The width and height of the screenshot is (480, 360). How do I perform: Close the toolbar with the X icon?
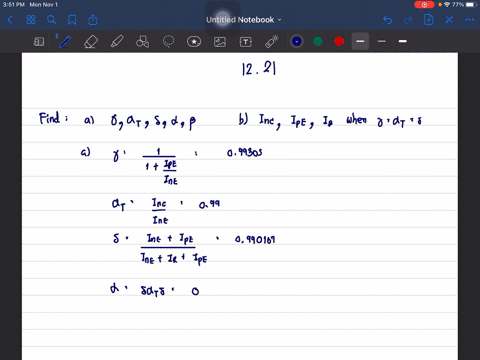pyautogui.click(x=449, y=20)
